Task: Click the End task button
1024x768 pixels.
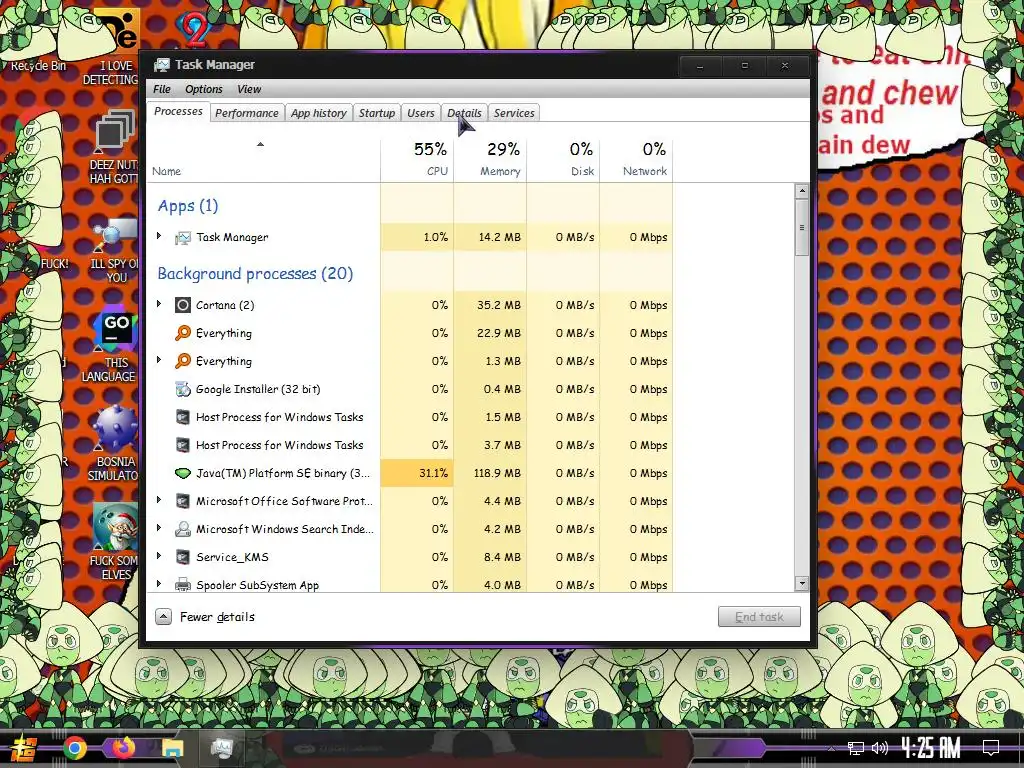Action: pyautogui.click(x=759, y=616)
